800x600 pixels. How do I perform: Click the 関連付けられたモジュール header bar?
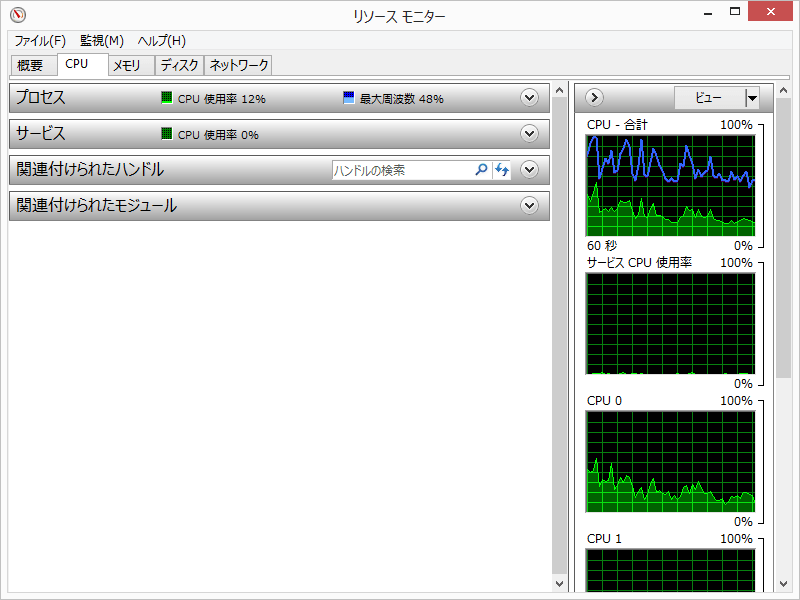pos(279,206)
